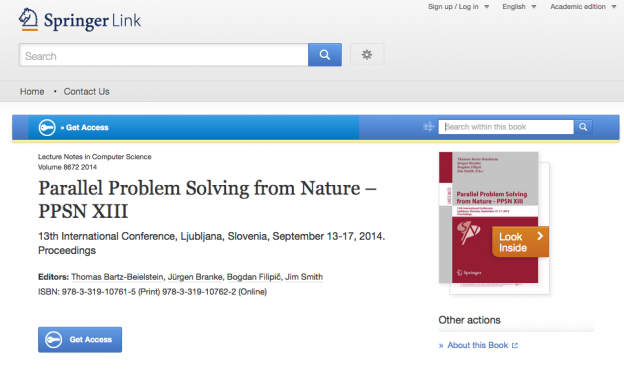This screenshot has height=370, width=624.
Task: Click the arrow icon left of book search
Action: [429, 127]
